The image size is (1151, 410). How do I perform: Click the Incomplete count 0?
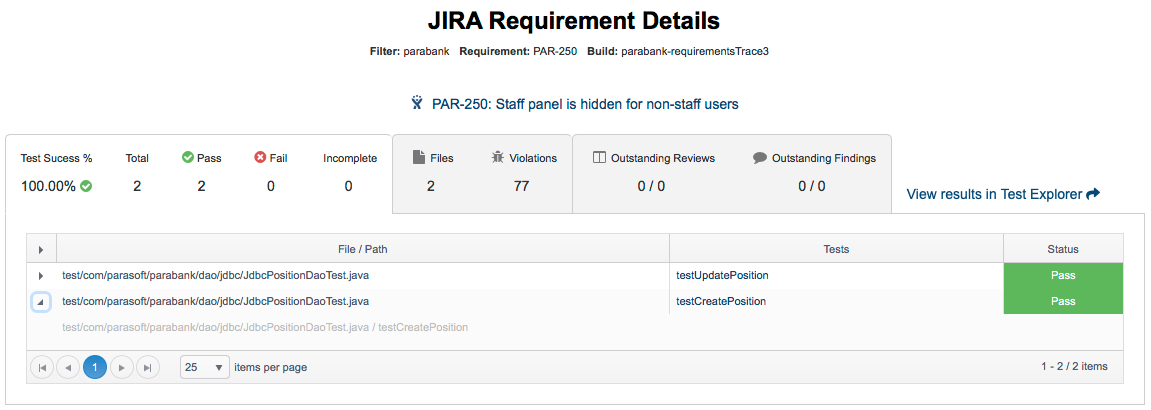tap(349, 186)
